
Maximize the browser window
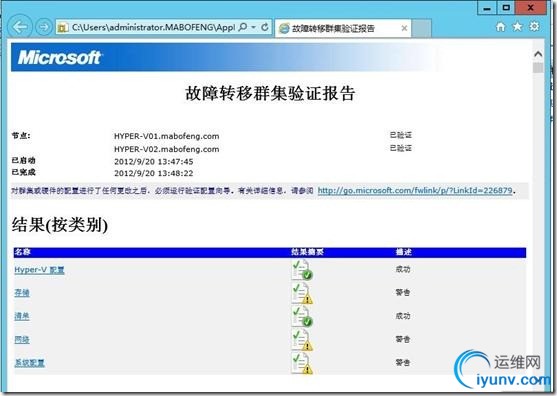[x=506, y=8]
